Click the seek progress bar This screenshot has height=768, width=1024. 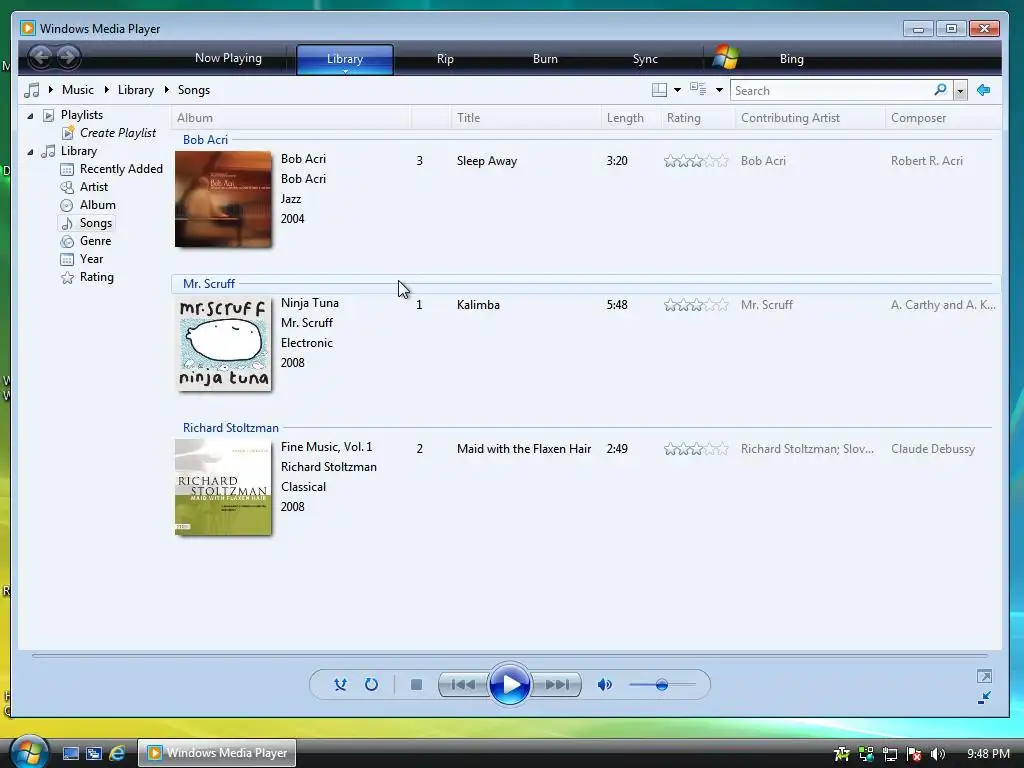pos(509,655)
